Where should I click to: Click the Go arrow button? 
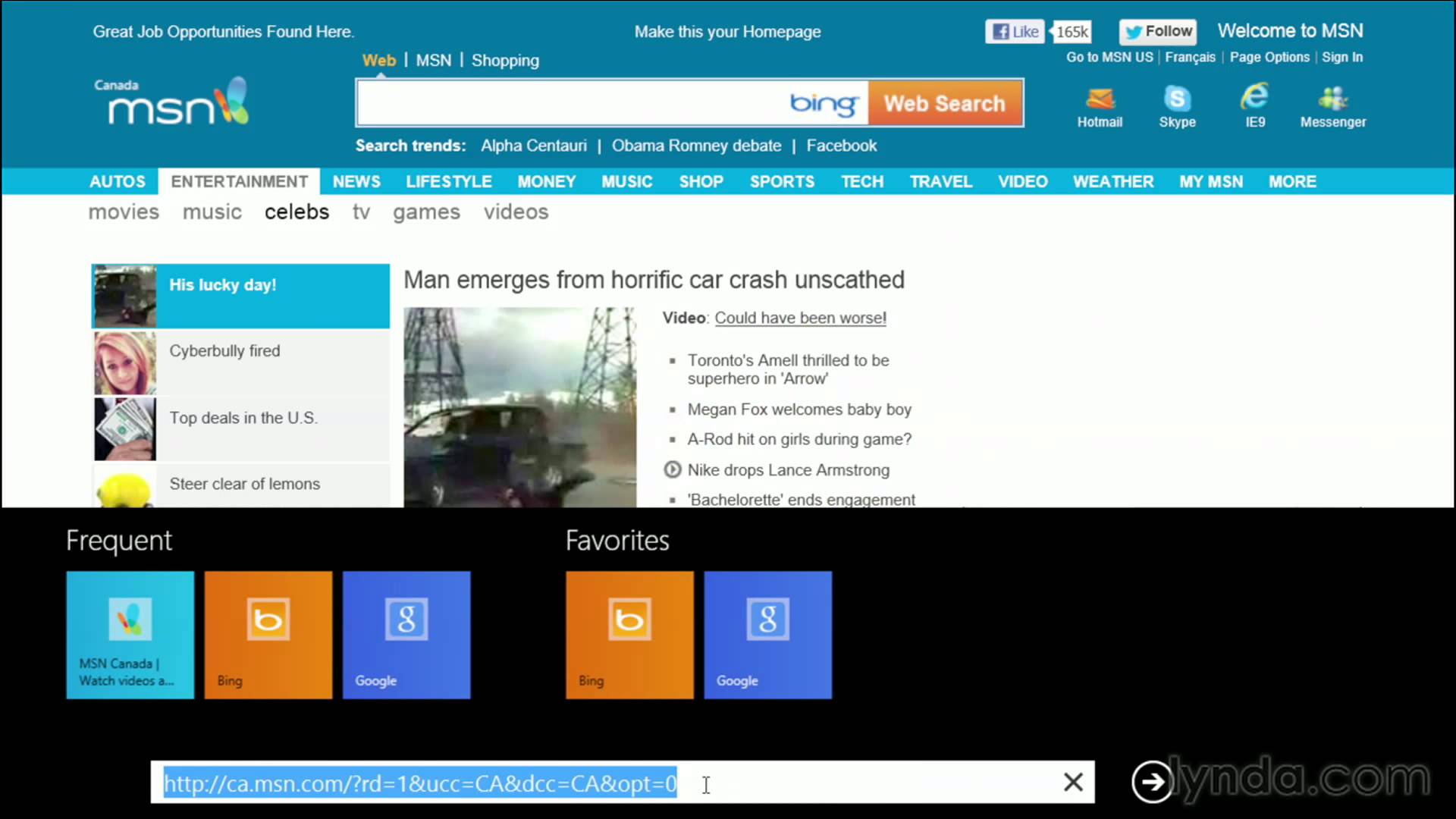[x=1152, y=782]
